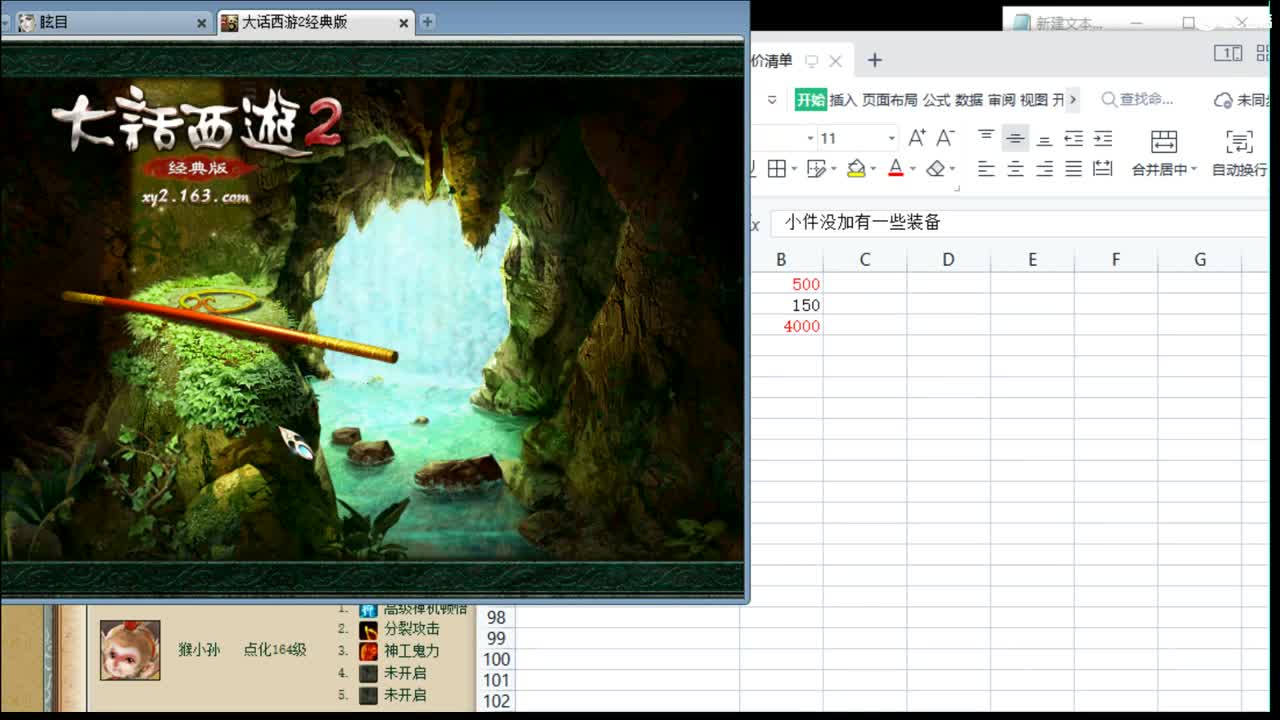Align cell text to the right
Viewport: 1280px width, 720px height.
(x=1044, y=169)
